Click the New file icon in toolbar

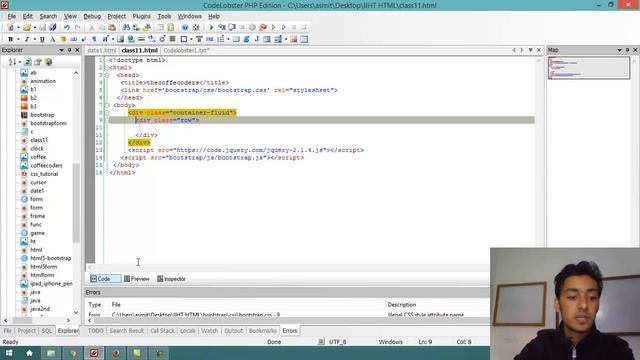pos(10,27)
